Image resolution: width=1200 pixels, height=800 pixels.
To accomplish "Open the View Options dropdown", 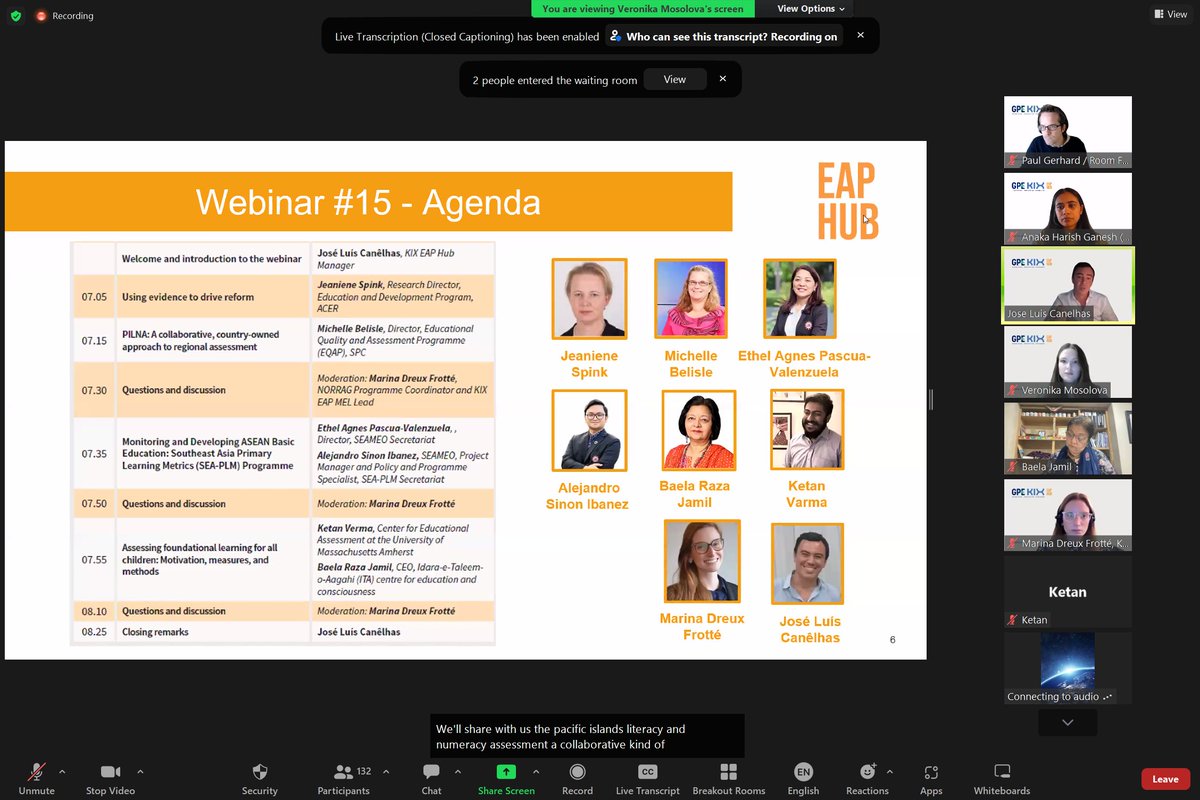I will coord(811,8).
